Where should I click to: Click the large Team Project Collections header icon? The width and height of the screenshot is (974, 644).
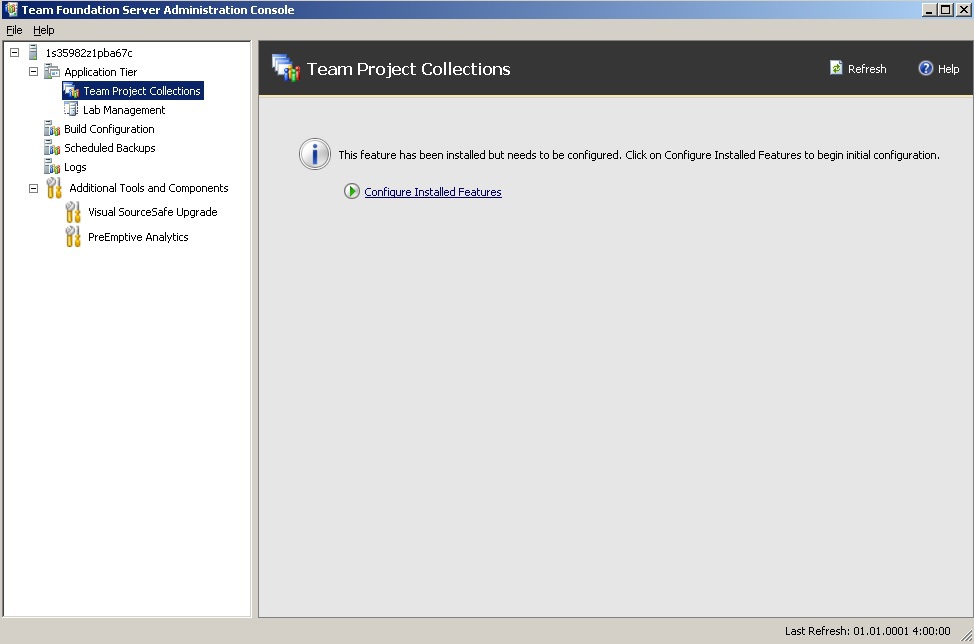click(286, 68)
